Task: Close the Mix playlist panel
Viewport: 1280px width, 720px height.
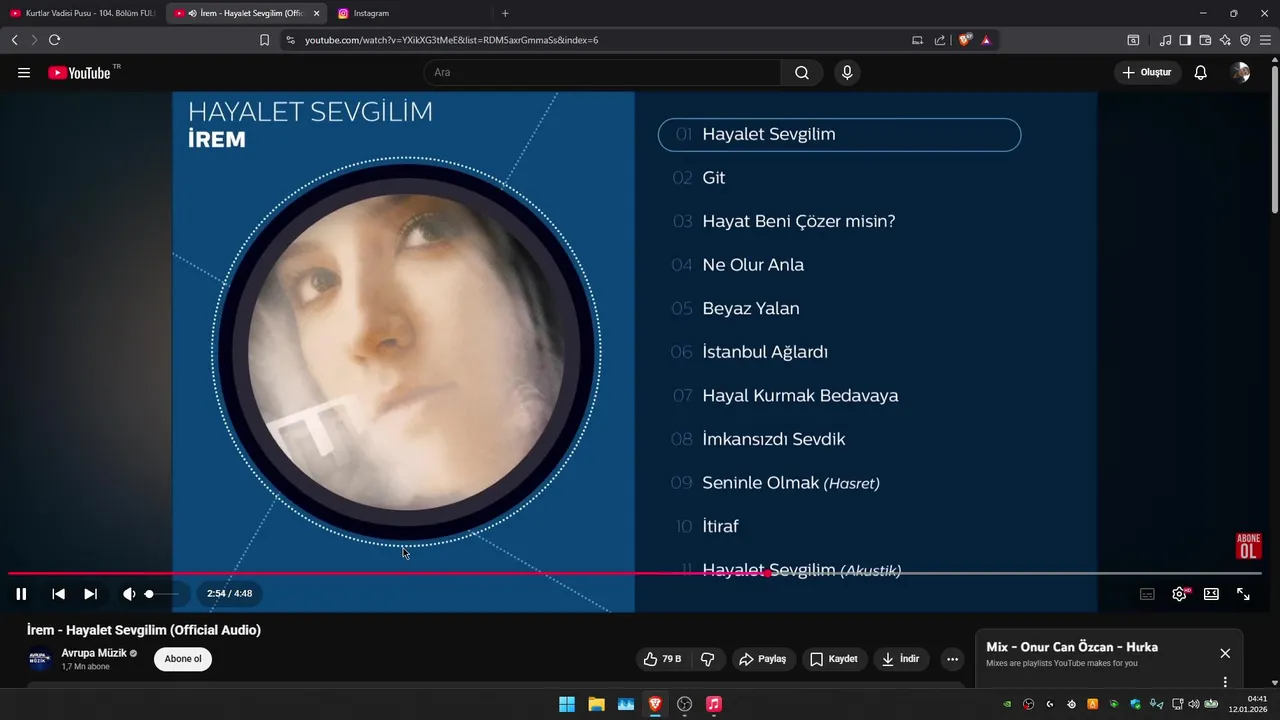Action: tap(1225, 653)
